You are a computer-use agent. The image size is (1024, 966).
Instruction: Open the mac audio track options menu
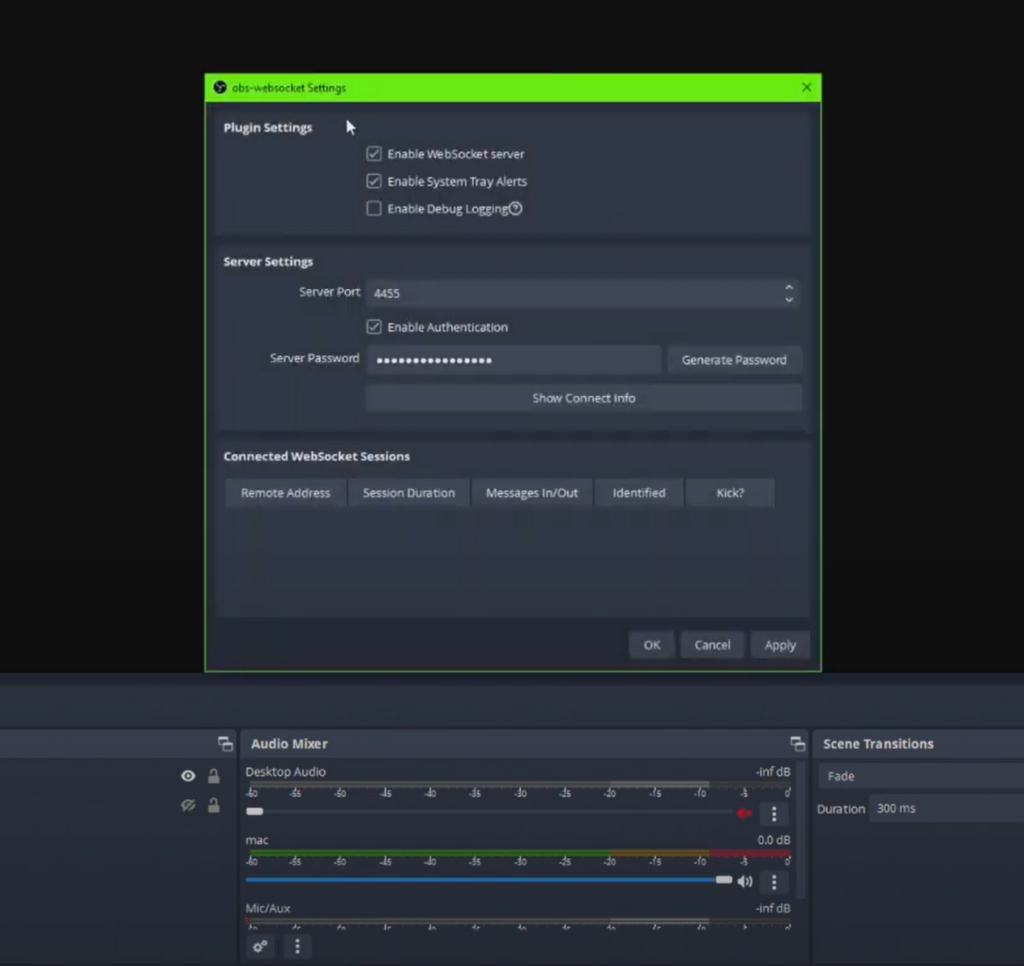[x=773, y=881]
